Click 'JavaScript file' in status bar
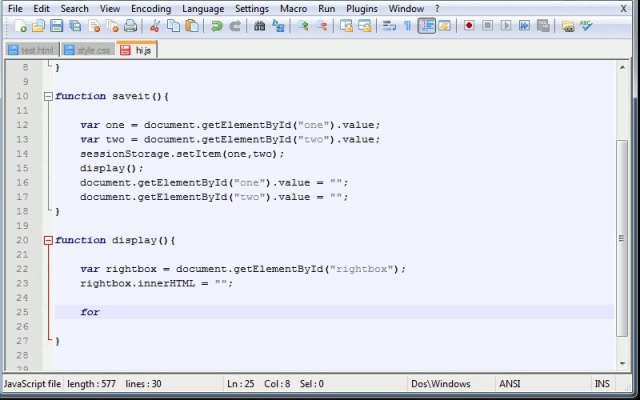The image size is (640, 400). 32,384
